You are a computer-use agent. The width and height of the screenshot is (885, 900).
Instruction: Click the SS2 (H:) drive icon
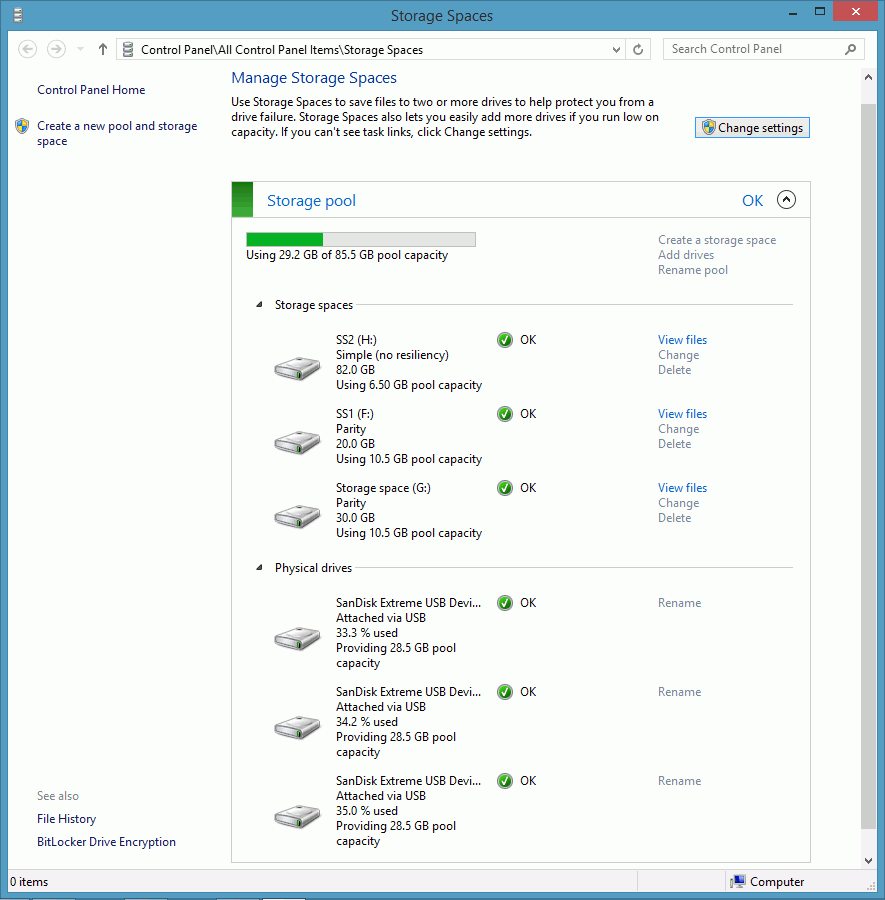[x=297, y=369]
